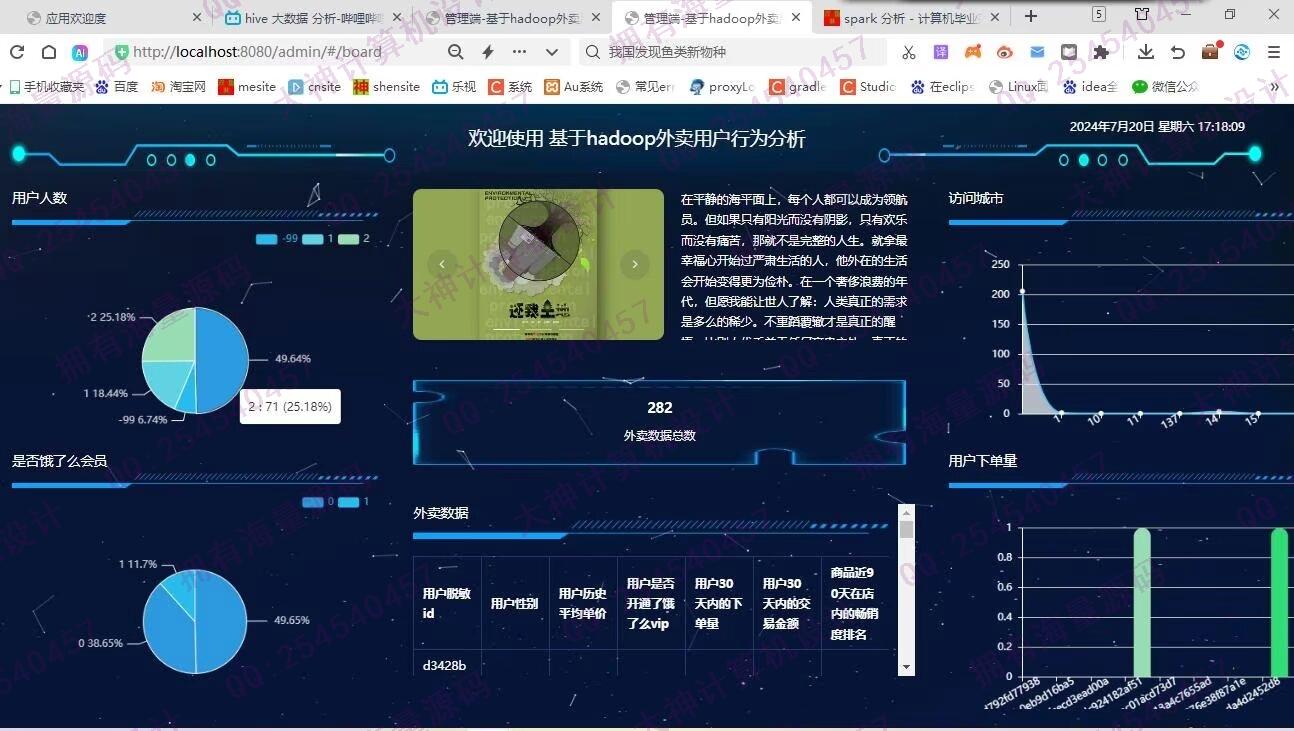Image resolution: width=1294 pixels, height=731 pixels.
Task: Open the AI assistant icon in toolbar
Action: 80,52
